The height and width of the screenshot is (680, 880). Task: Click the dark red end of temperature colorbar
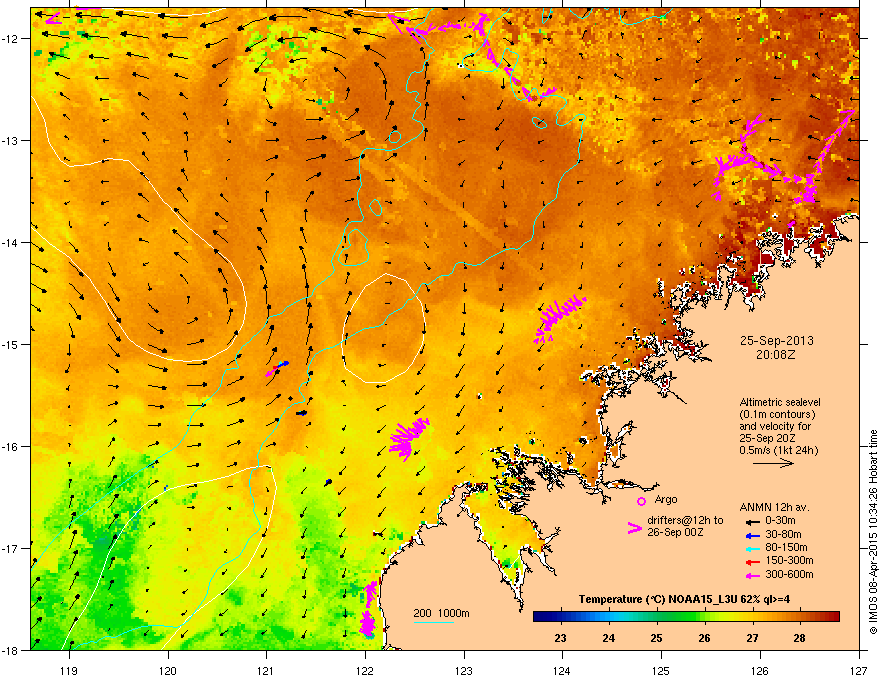pos(833,617)
